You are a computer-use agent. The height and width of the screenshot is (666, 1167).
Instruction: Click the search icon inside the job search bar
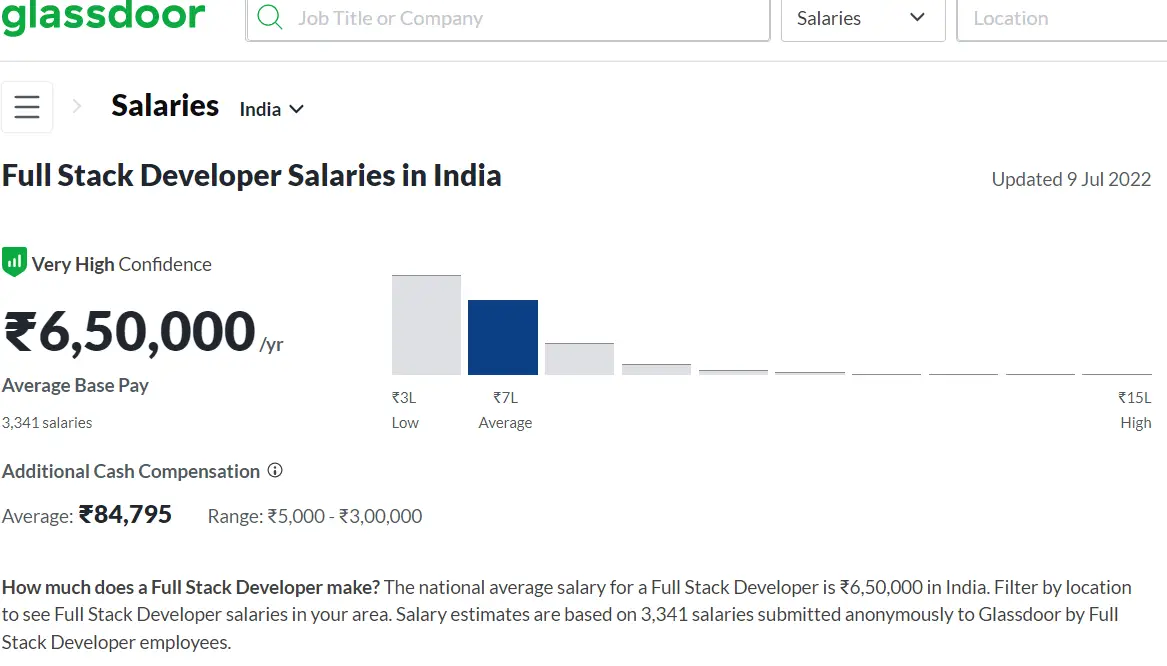click(269, 17)
